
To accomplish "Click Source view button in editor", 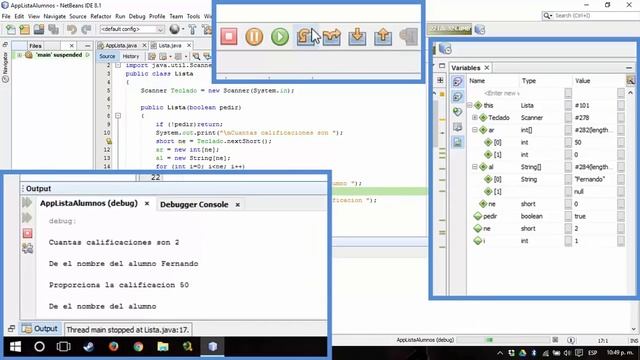I will [107, 56].
